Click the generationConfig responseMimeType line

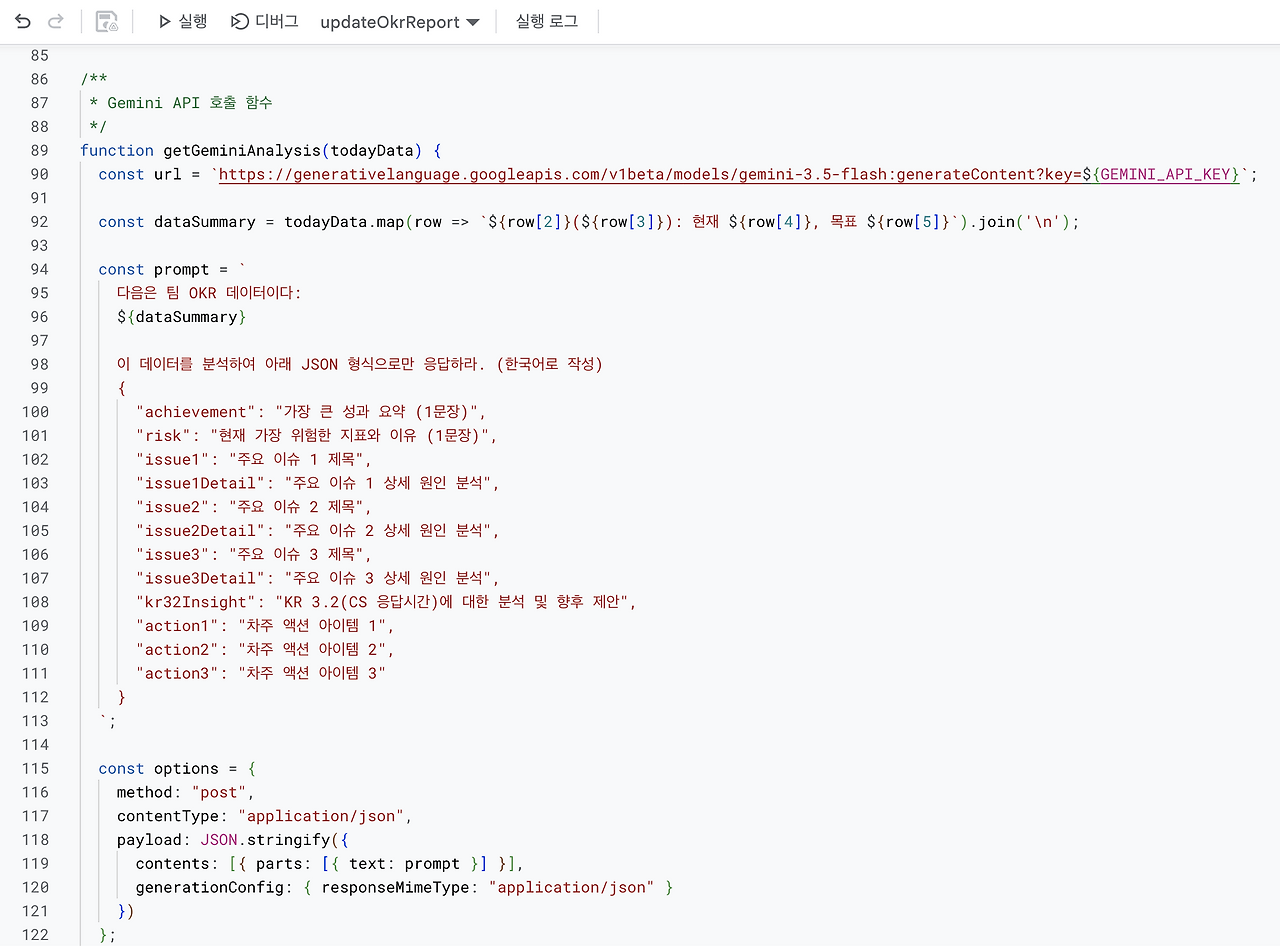pos(404,887)
